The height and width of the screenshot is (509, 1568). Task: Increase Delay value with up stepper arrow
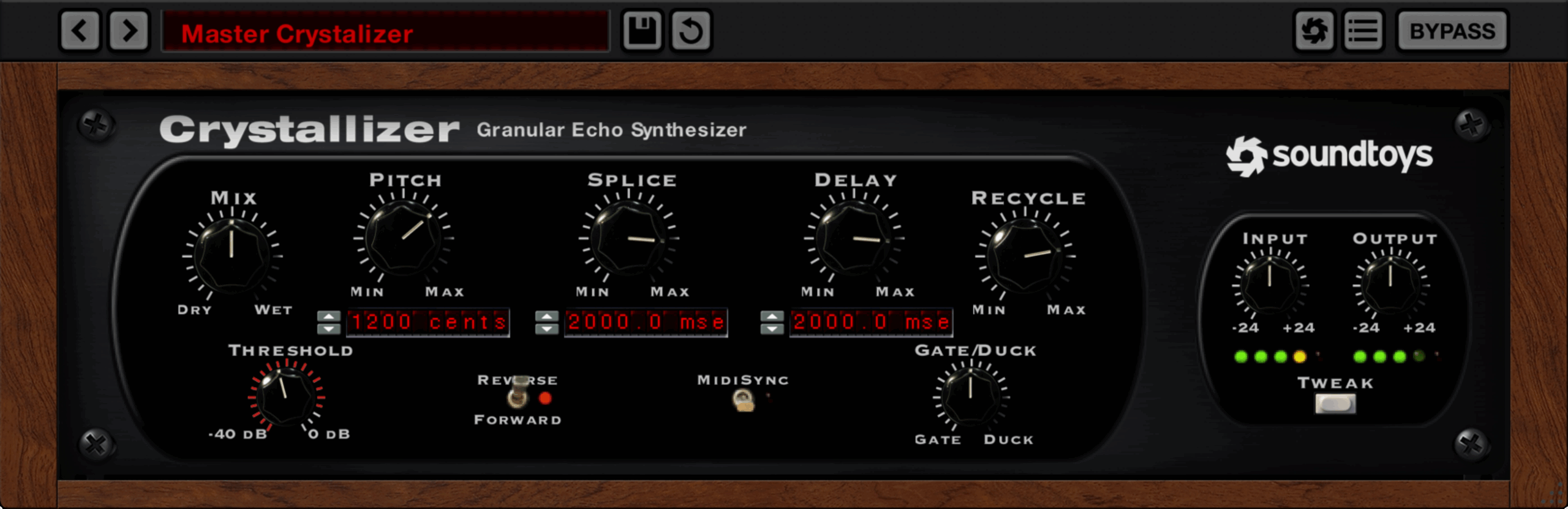[x=772, y=316]
